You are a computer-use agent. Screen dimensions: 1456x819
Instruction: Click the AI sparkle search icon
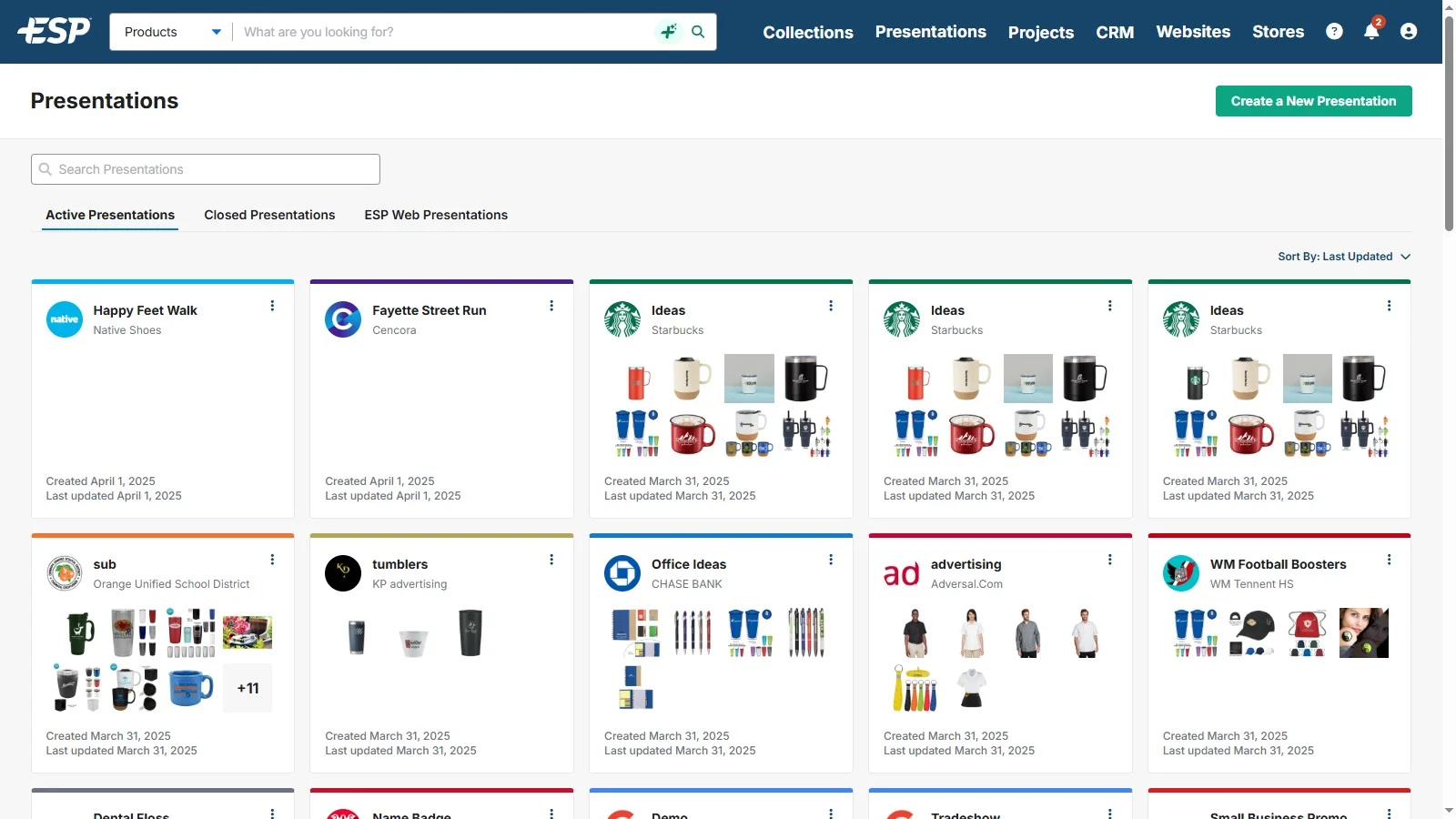(669, 32)
